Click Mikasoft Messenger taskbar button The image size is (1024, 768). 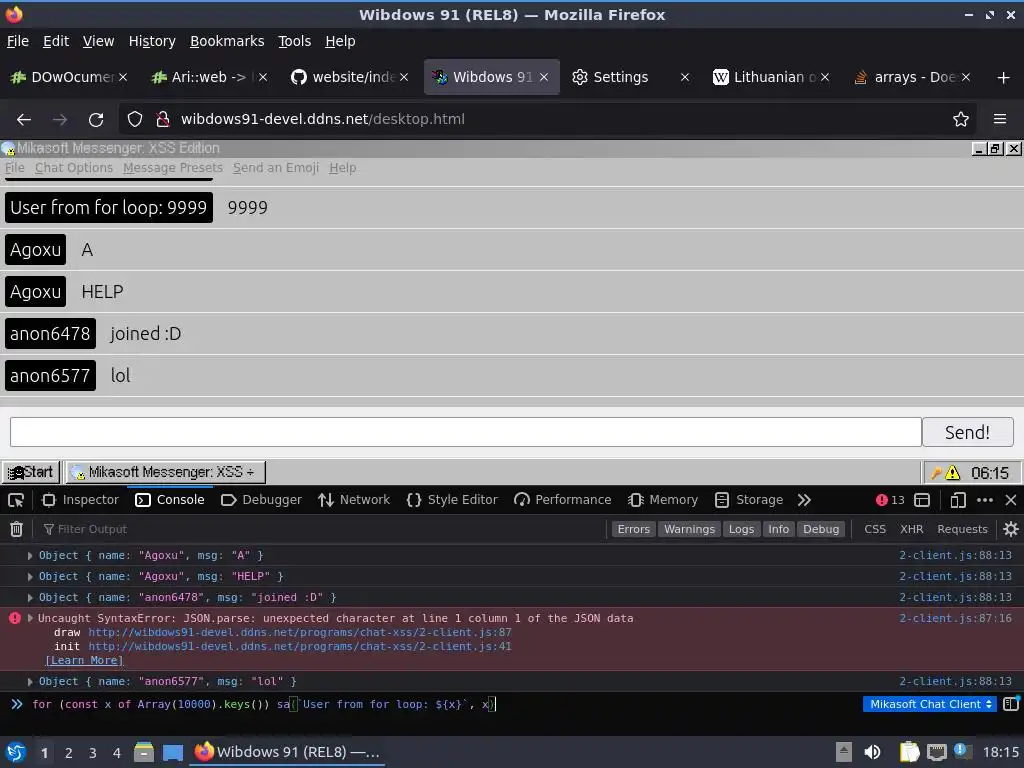[x=166, y=472]
